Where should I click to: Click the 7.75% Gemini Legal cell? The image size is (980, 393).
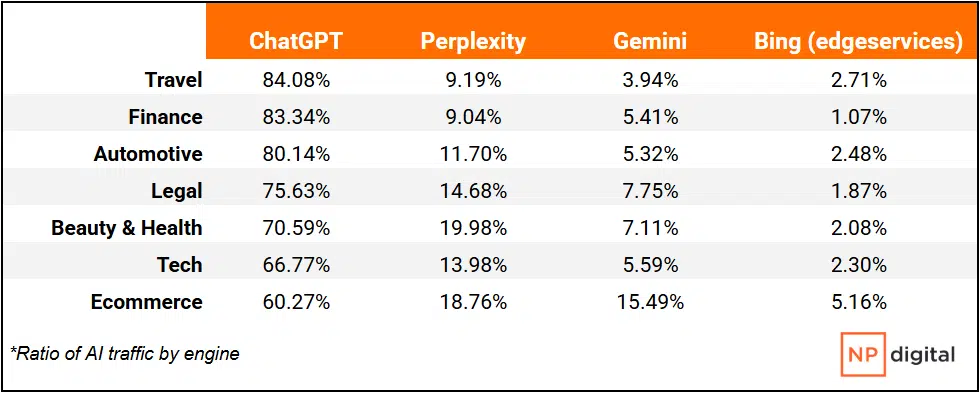[x=650, y=191]
